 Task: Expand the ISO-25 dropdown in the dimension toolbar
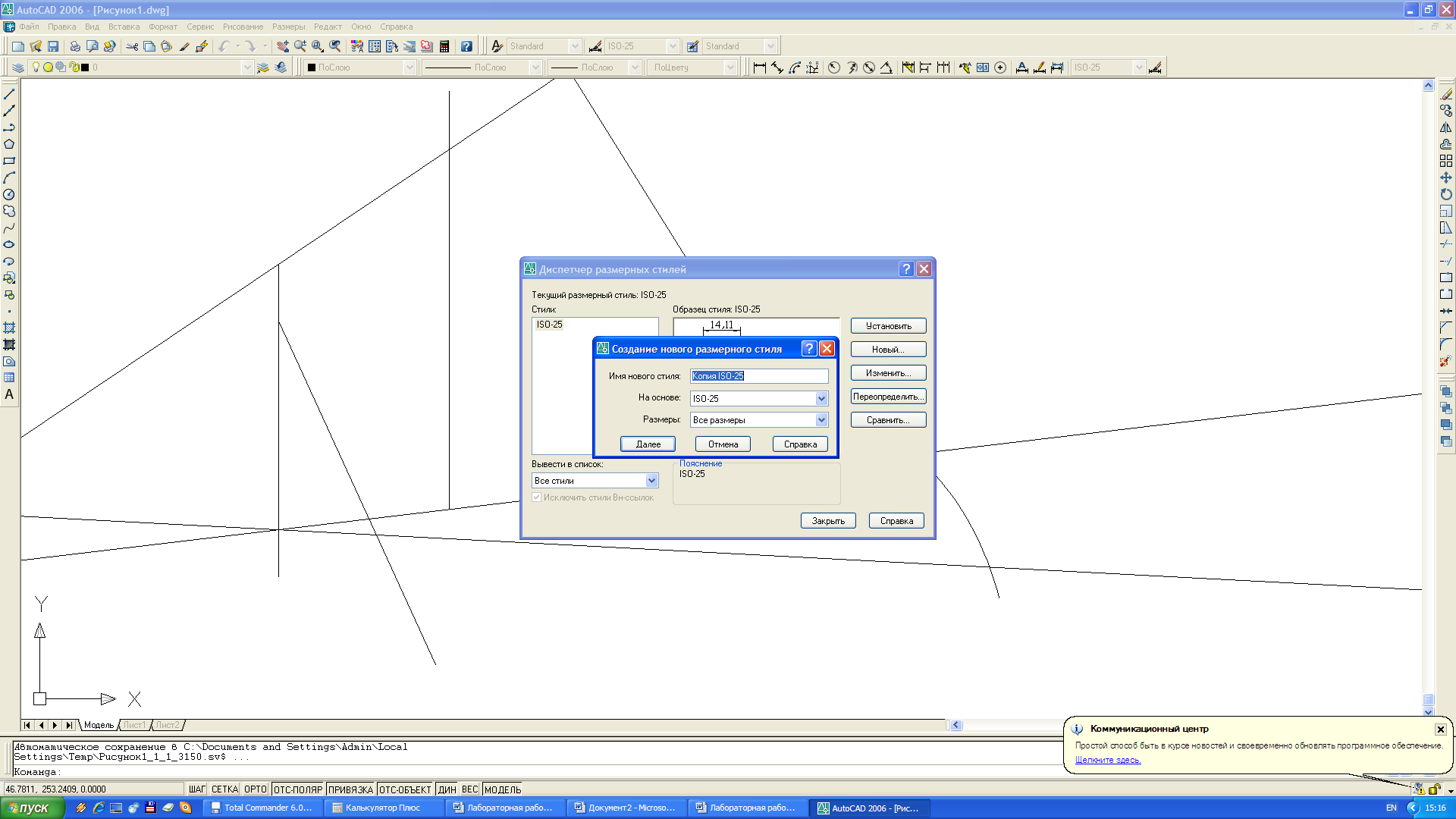(1138, 67)
